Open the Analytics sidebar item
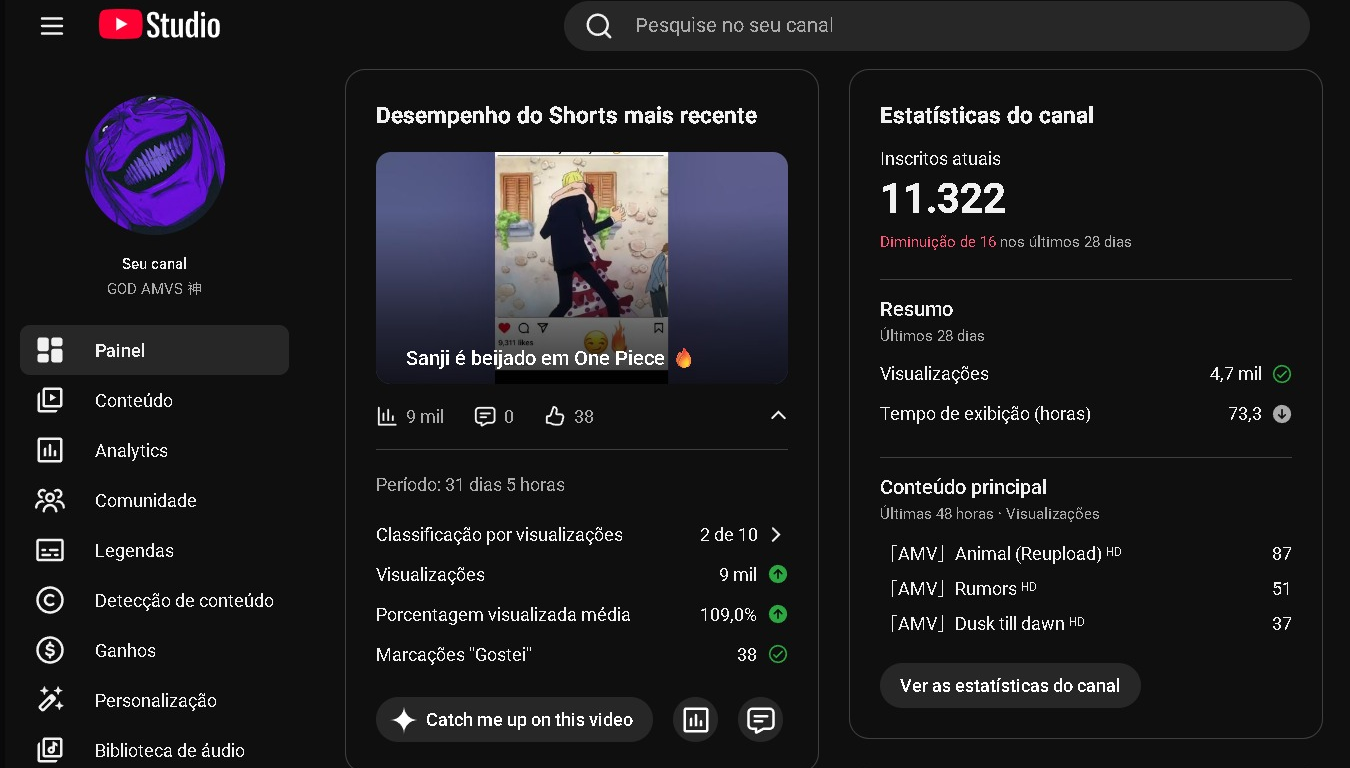This screenshot has height=768, width=1350. tap(154, 450)
